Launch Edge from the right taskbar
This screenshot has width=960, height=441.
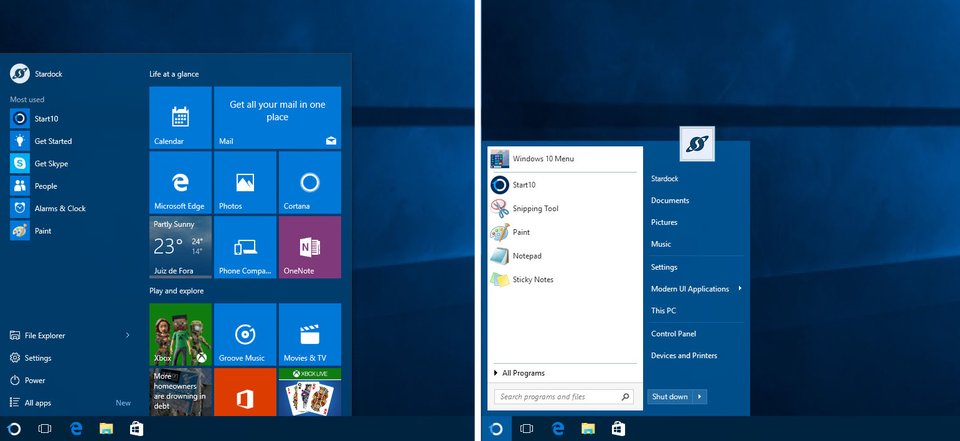tap(558, 429)
